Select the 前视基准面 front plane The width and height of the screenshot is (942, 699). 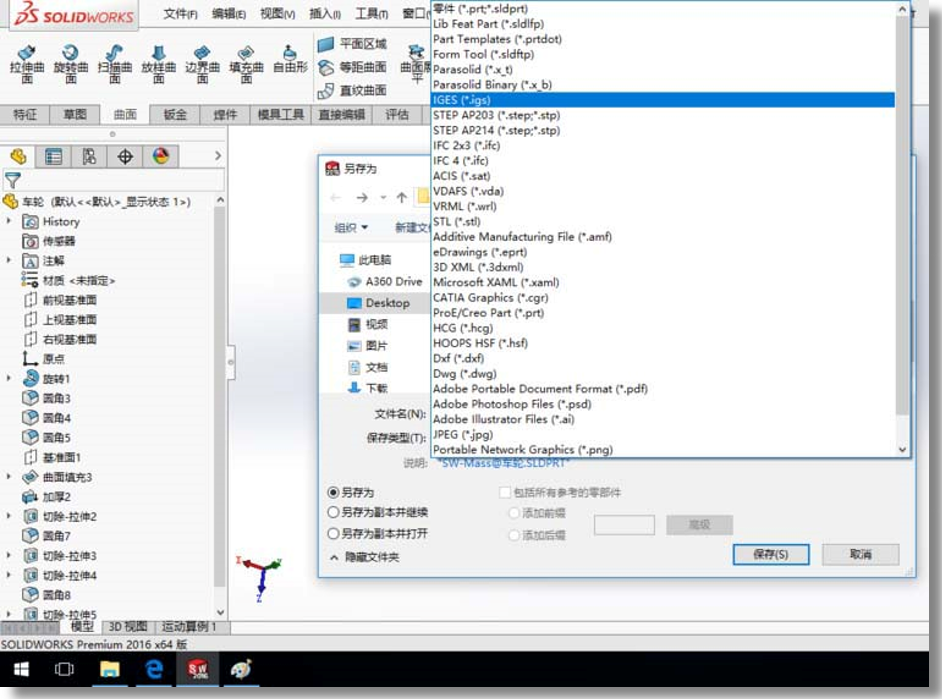[59, 300]
